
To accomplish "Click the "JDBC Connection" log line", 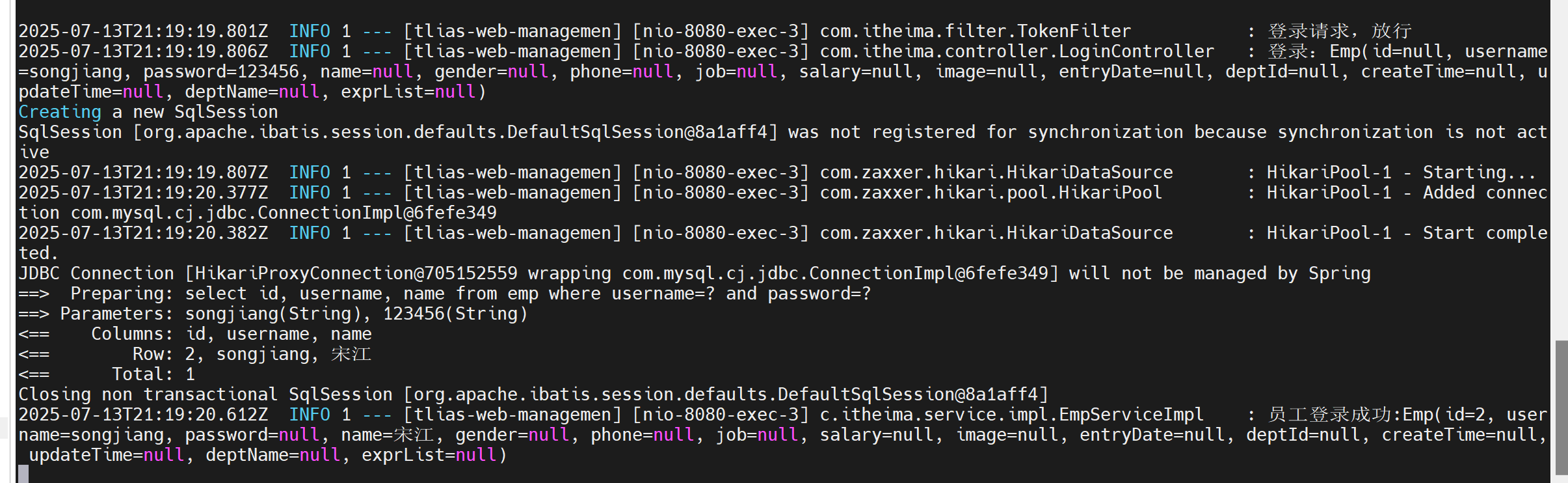I will 694,273.
